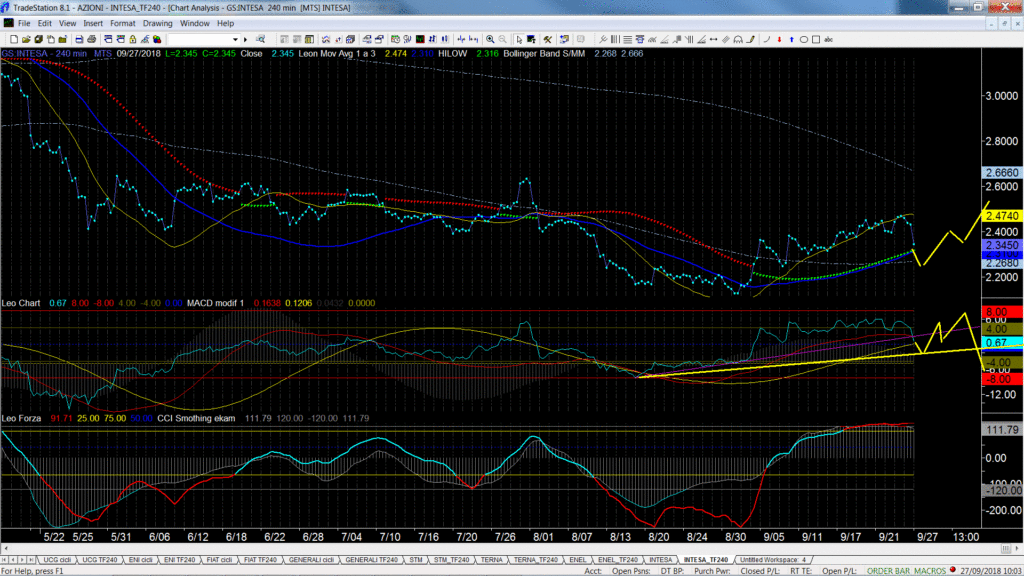1024x576 pixels.
Task: Switch to the ENEL workspace tab
Action: [x=577, y=560]
